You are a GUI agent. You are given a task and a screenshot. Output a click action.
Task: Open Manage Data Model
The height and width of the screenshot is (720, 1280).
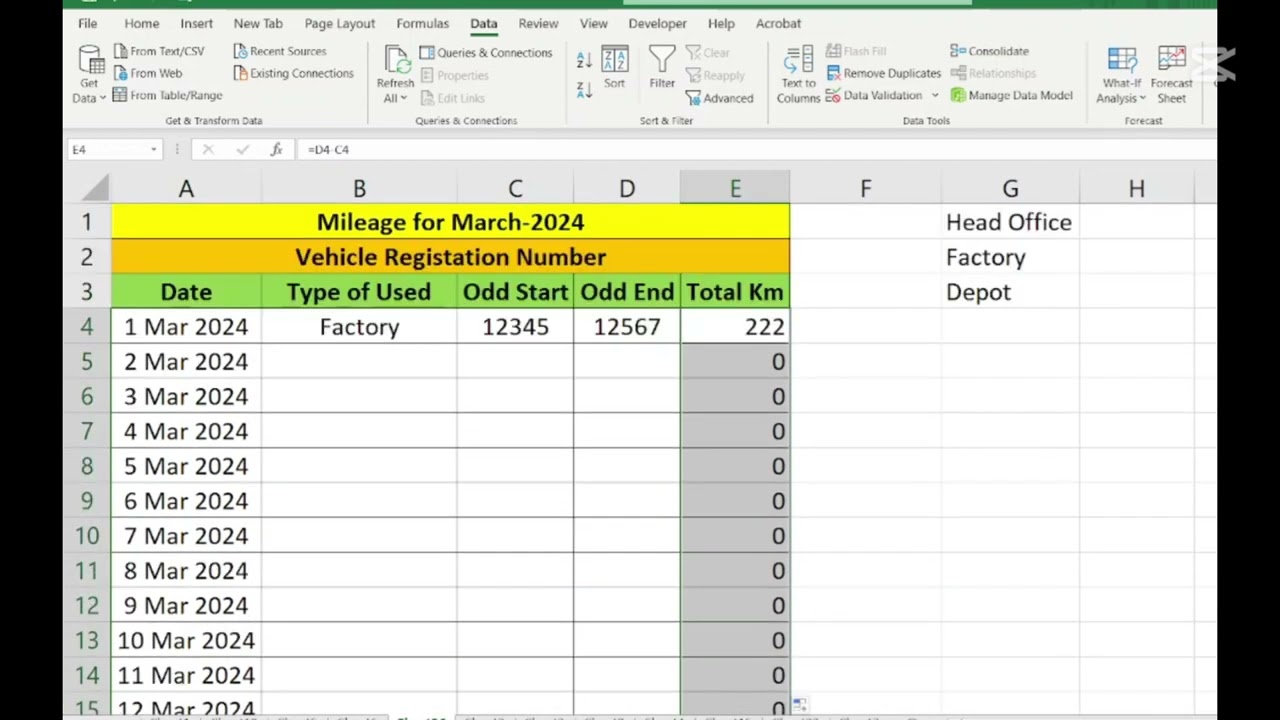(x=1011, y=95)
